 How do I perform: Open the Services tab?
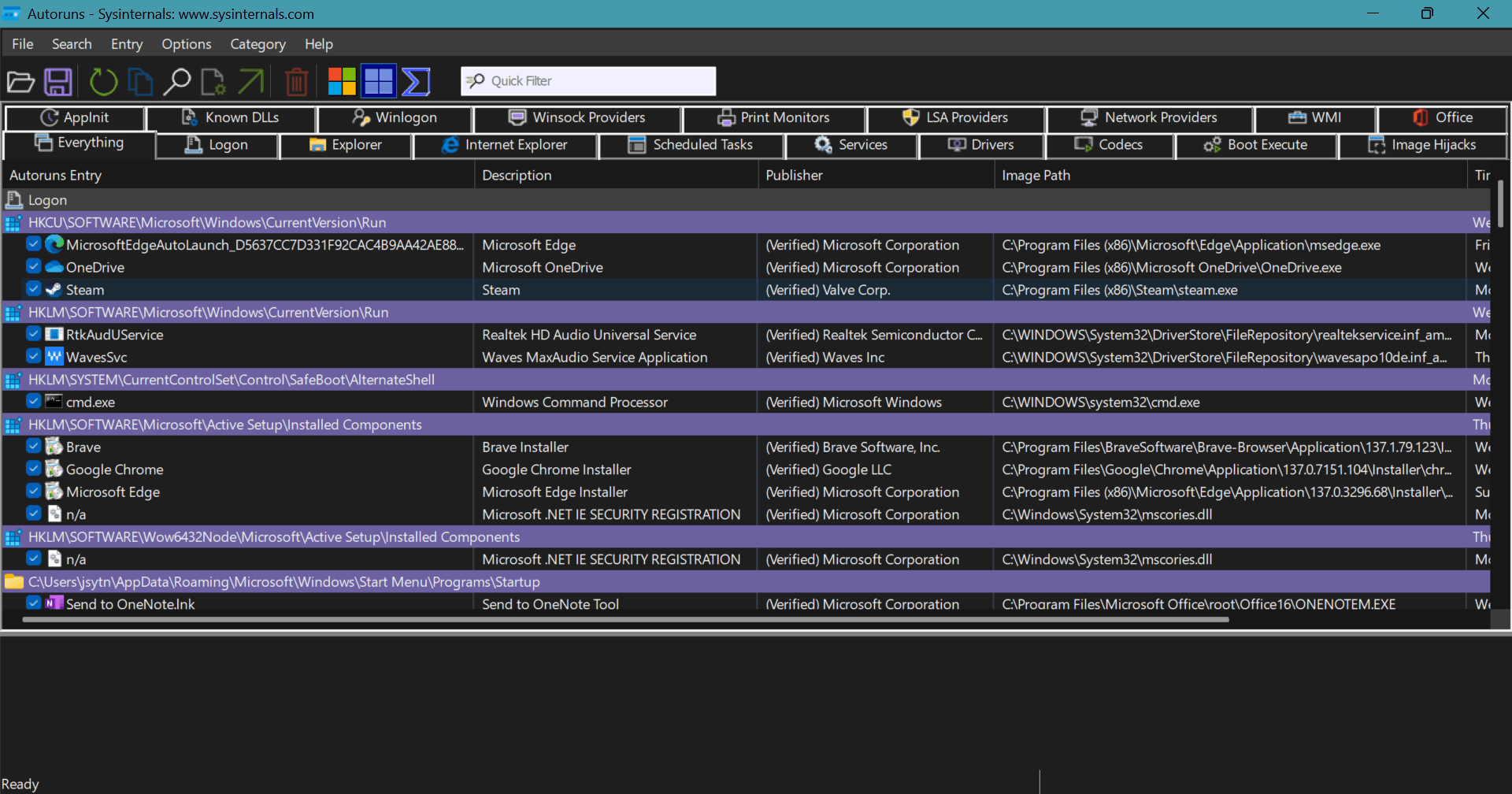851,145
